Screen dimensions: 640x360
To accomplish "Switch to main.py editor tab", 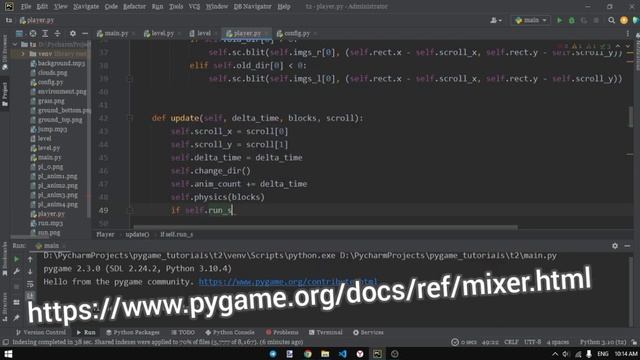I will (116, 33).
